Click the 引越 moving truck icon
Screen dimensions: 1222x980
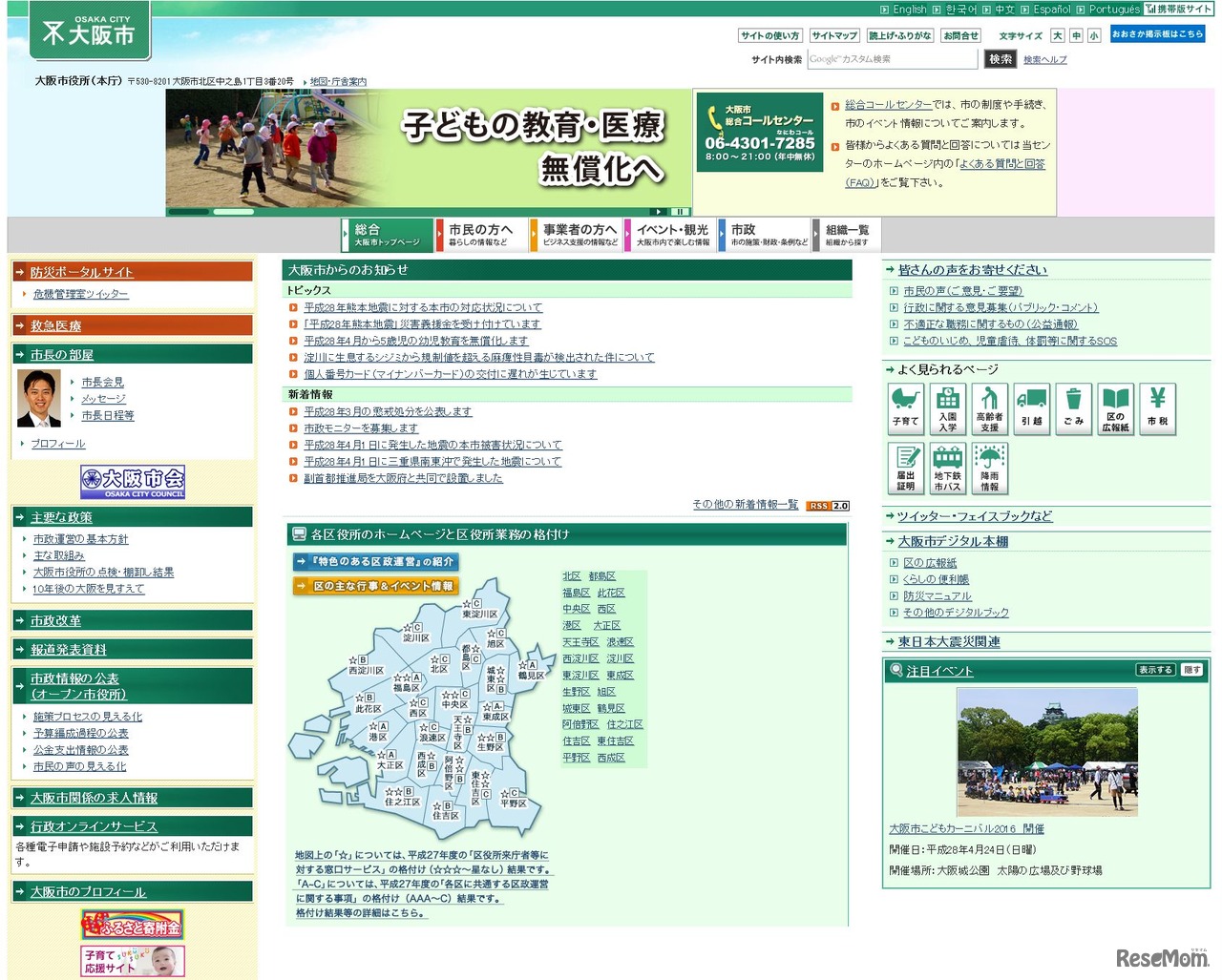tap(1032, 408)
